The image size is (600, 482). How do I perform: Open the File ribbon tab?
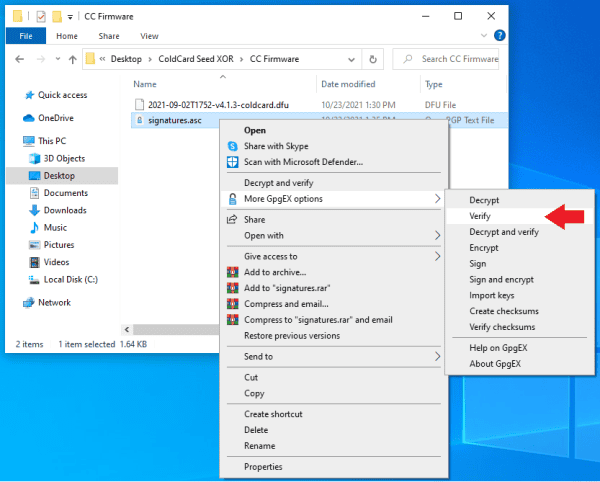[x=26, y=35]
